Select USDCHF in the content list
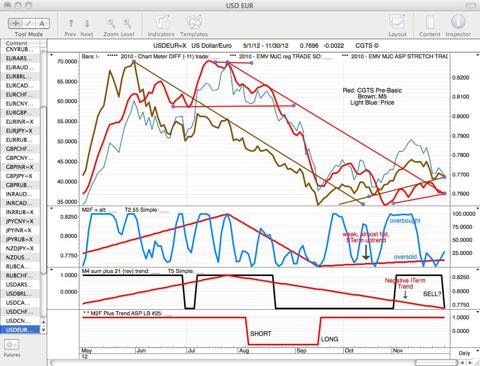 click(x=20, y=312)
